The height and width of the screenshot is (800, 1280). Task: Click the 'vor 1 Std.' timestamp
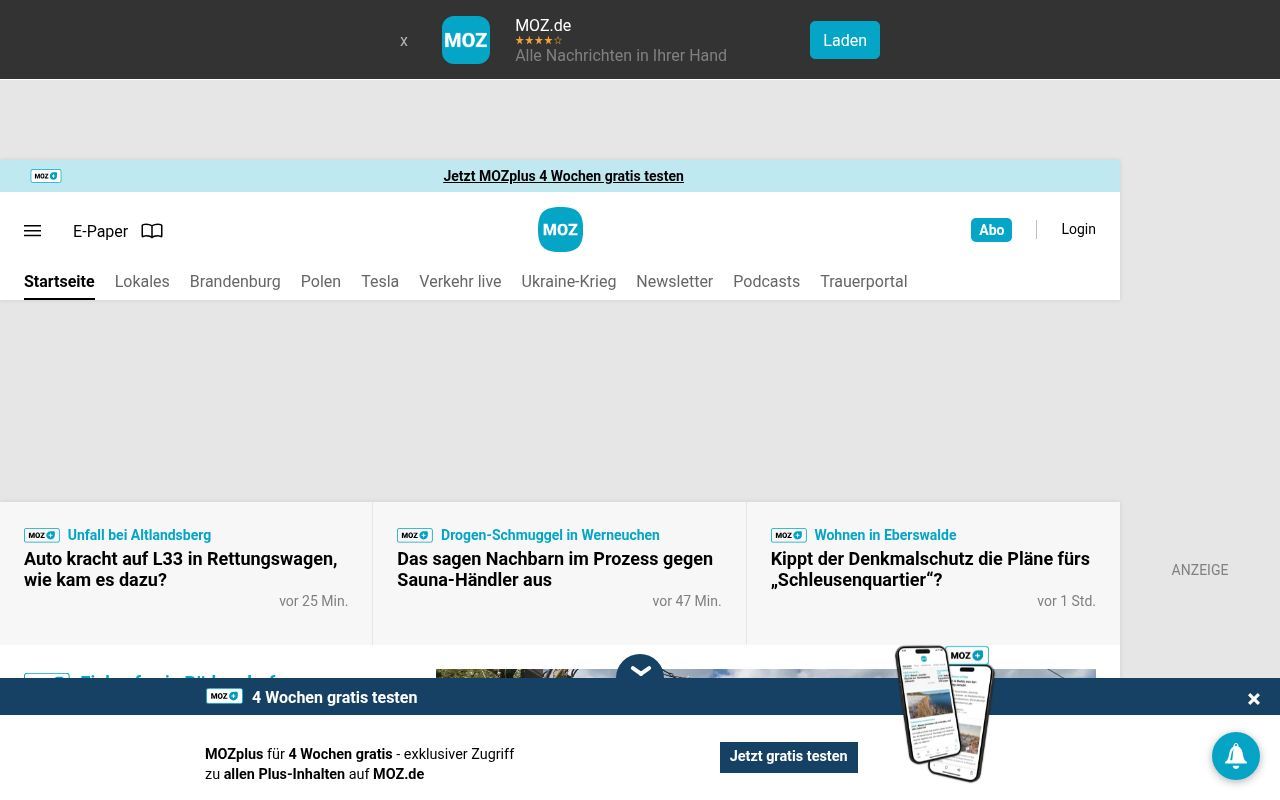(1066, 601)
